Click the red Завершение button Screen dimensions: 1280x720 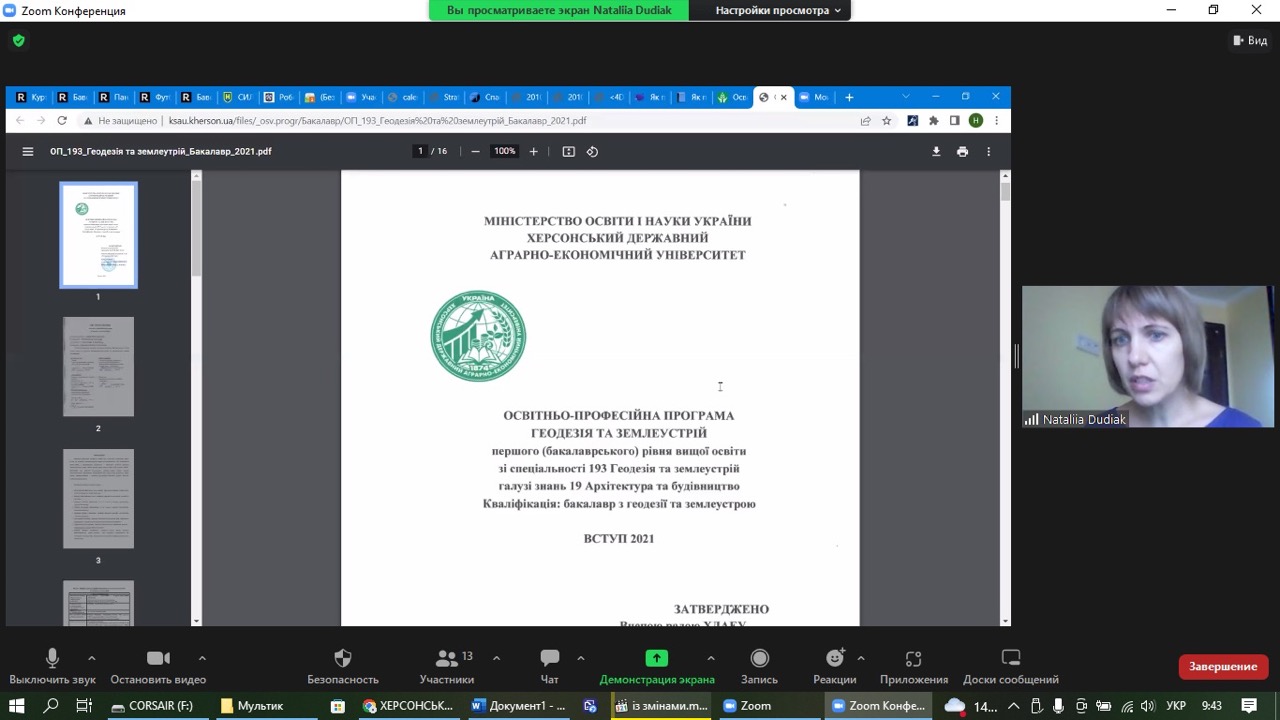click(x=1223, y=666)
